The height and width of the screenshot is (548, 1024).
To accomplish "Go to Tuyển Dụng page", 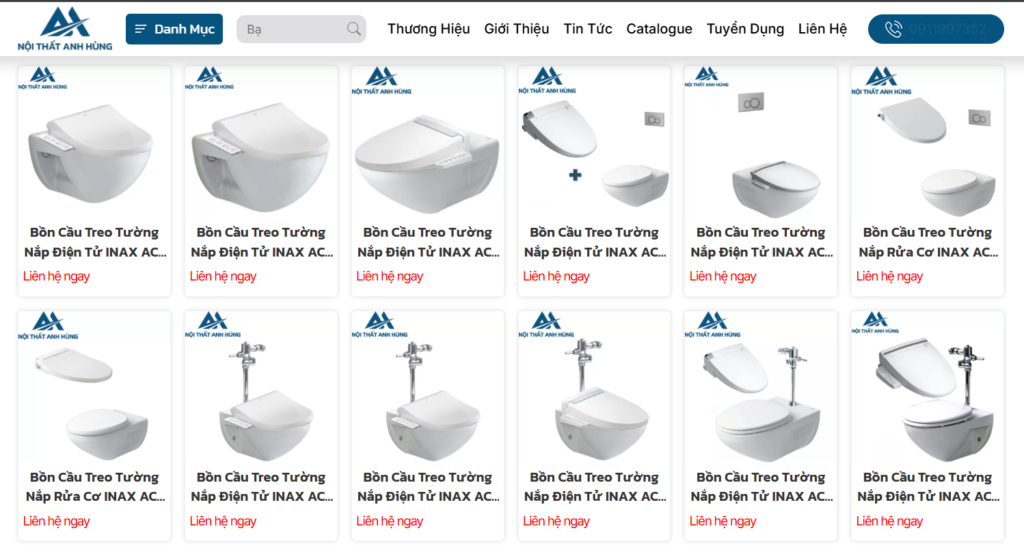I will [x=745, y=29].
